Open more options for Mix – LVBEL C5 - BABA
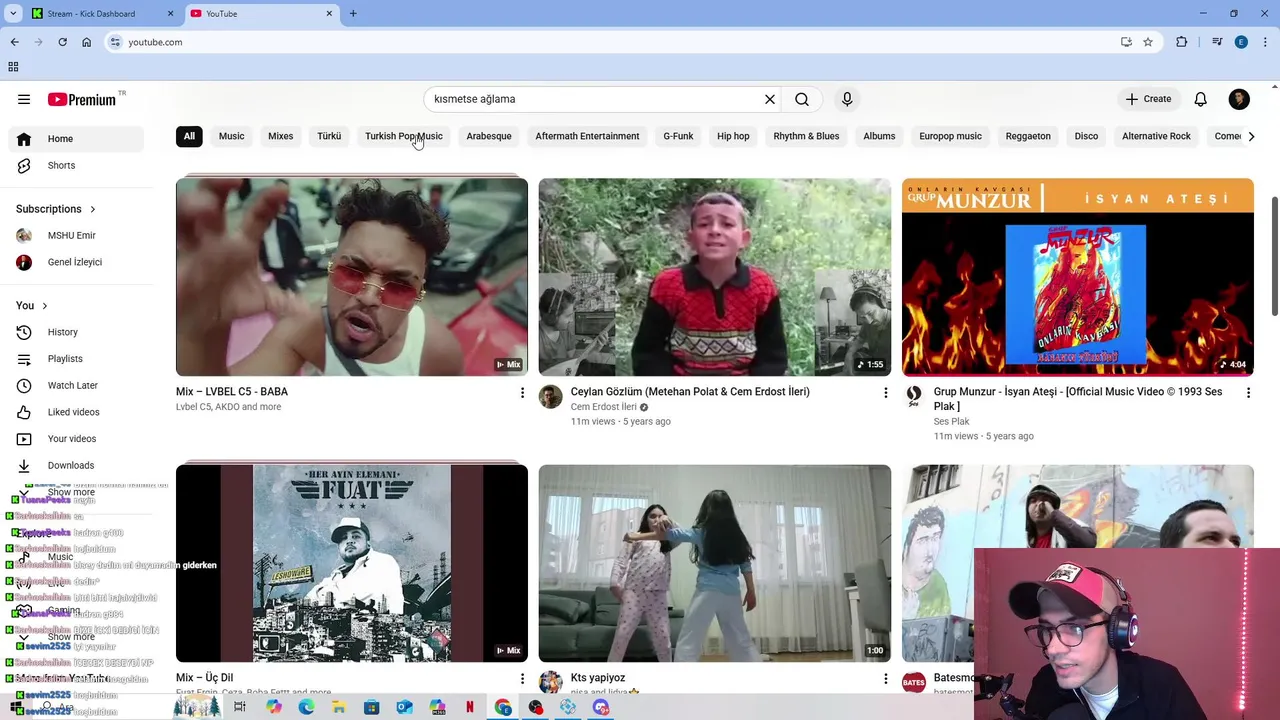1280x720 pixels. tap(522, 393)
